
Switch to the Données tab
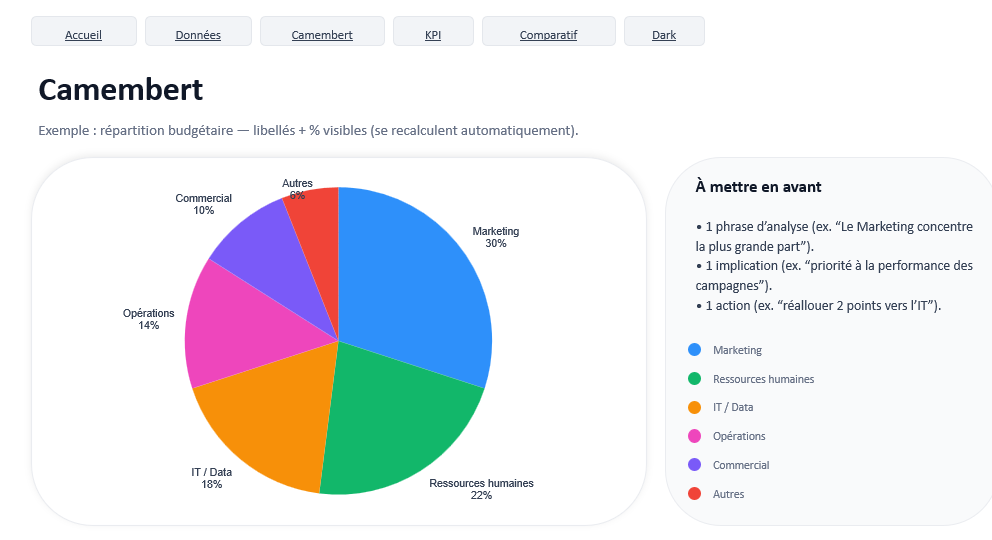click(198, 35)
